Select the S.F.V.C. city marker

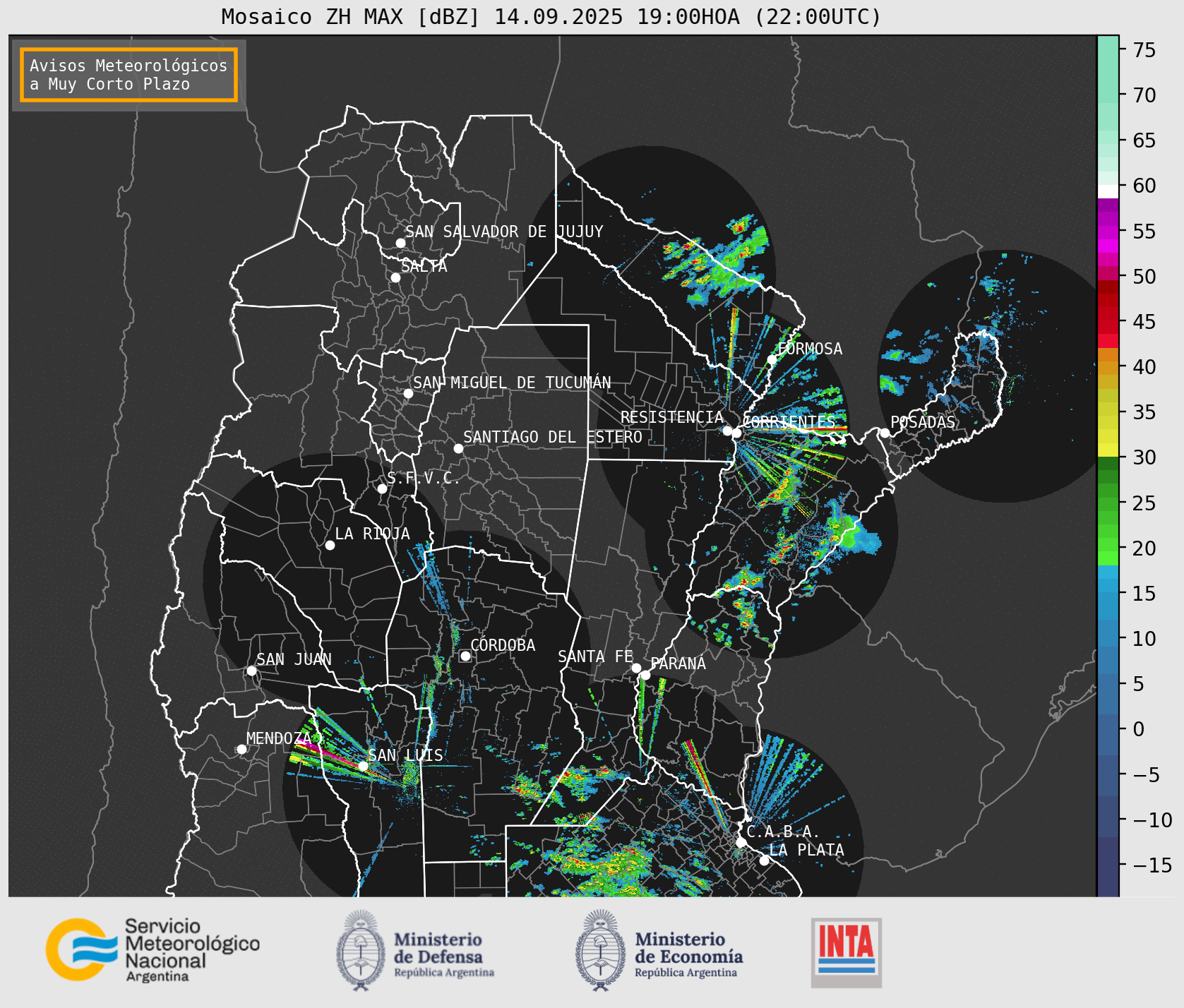(382, 488)
